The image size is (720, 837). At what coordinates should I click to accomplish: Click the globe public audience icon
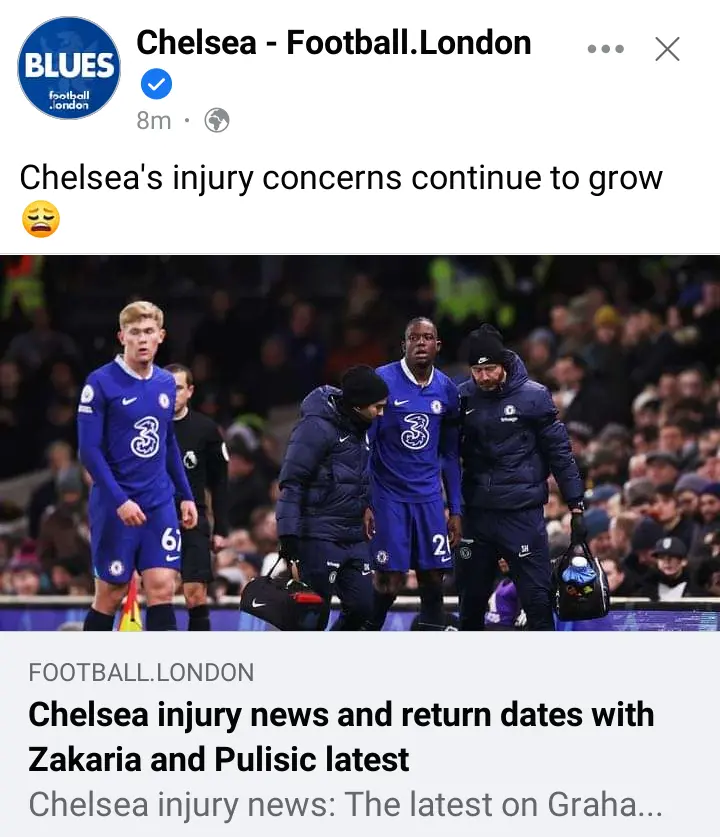point(217,121)
